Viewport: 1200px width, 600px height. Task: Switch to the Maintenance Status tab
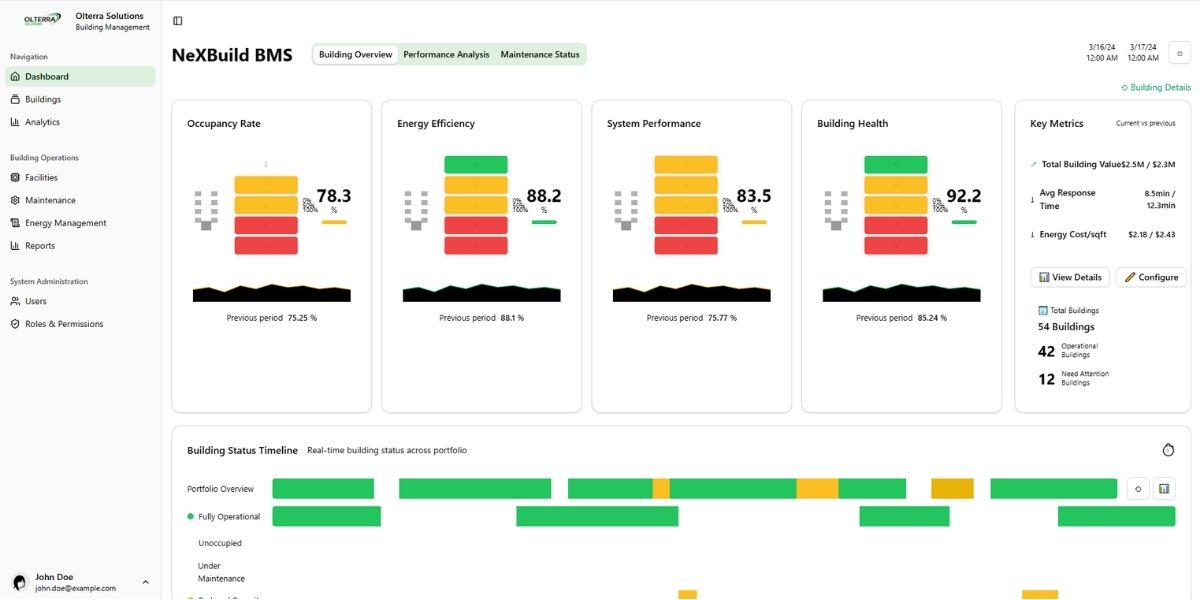click(540, 55)
